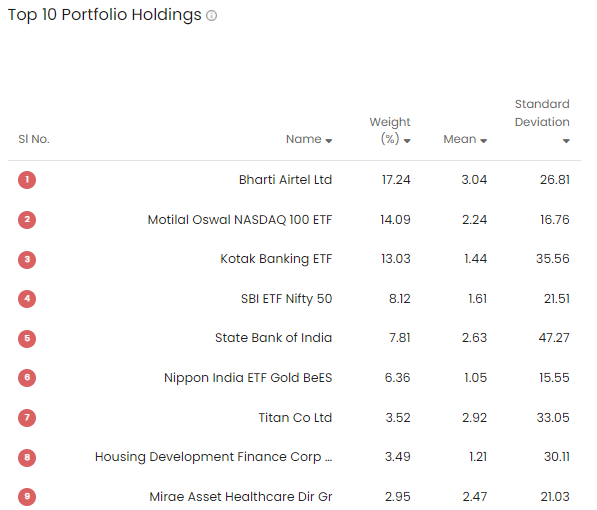Image resolution: width=597 pixels, height=510 pixels.
Task: Click the red number 3 badge
Action: coord(27,260)
